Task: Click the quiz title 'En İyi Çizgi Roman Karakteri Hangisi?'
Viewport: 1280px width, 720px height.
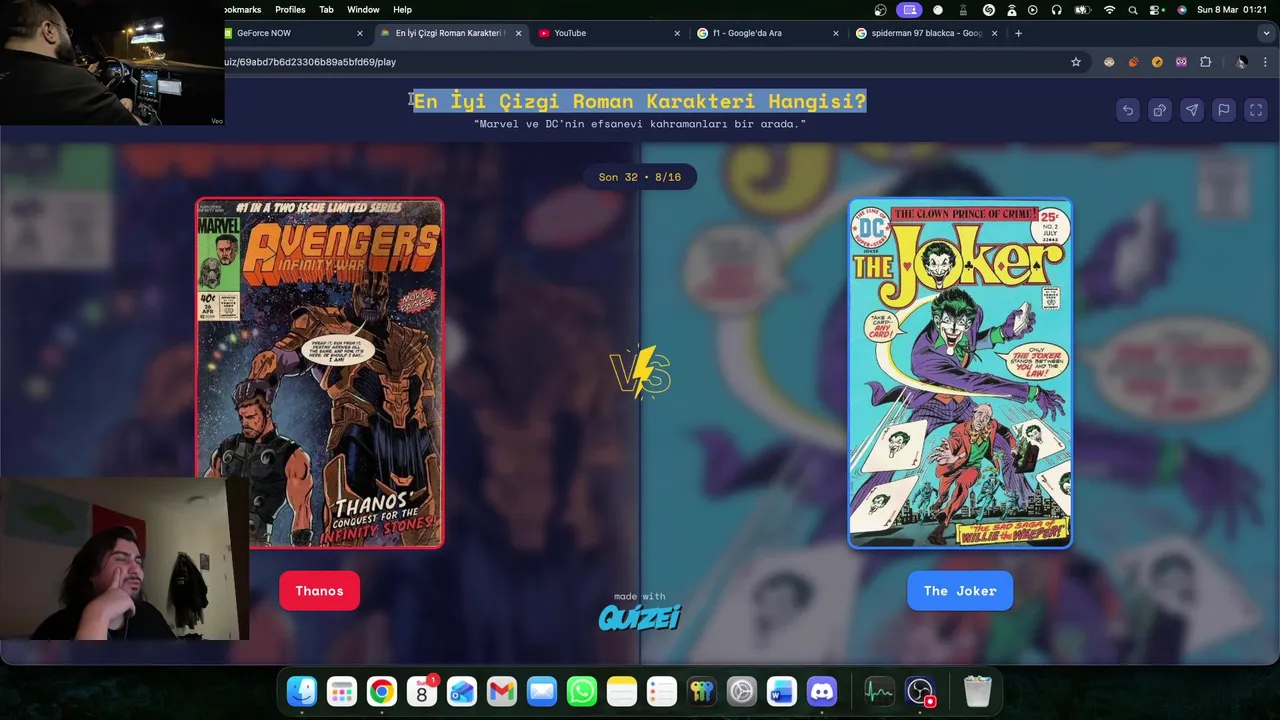Action: (640, 101)
